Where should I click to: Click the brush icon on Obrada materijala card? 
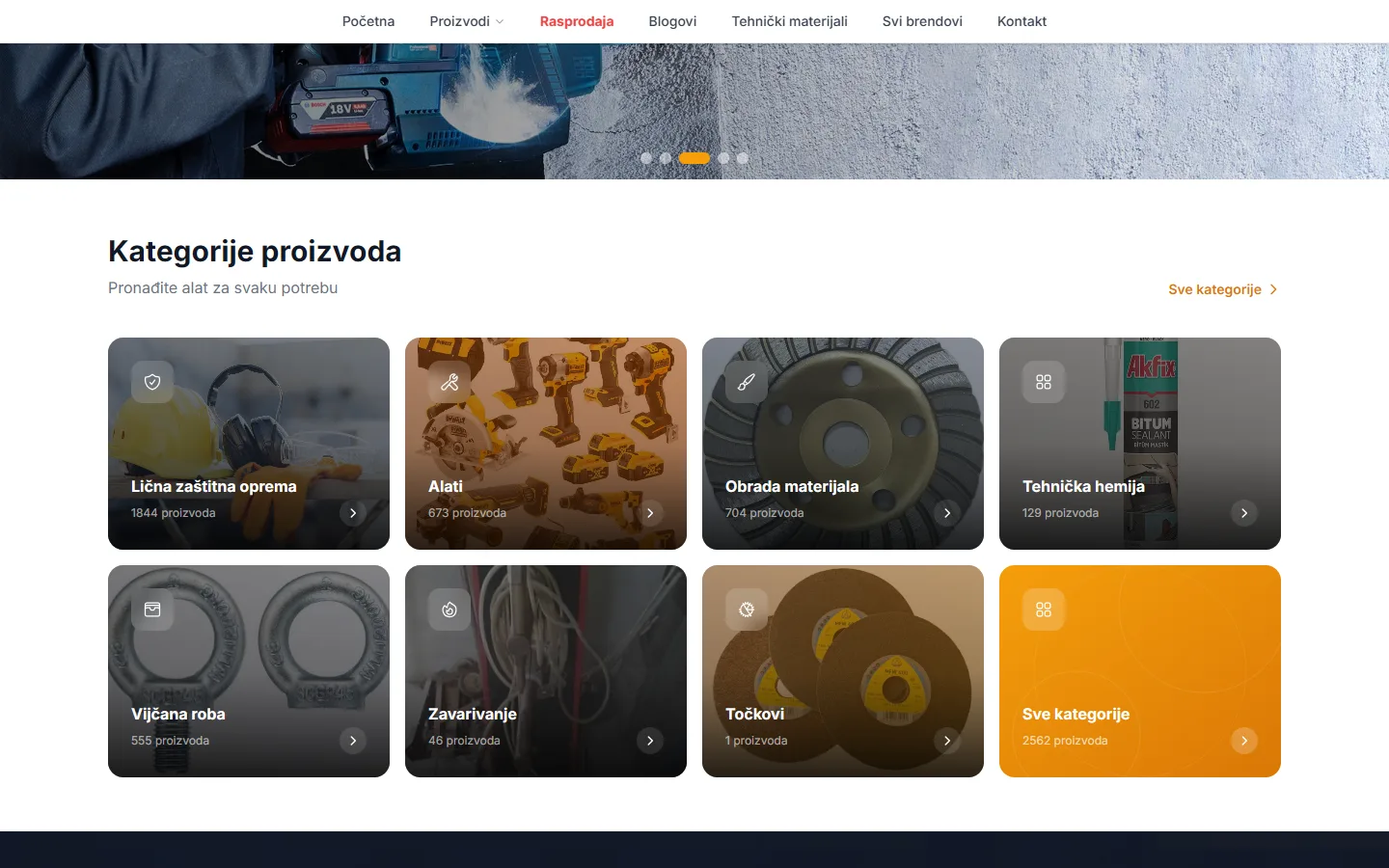(747, 382)
